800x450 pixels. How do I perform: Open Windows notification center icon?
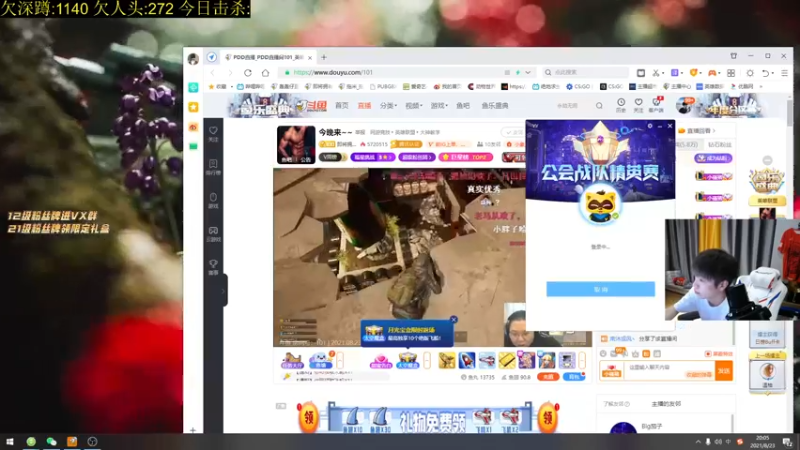788,441
